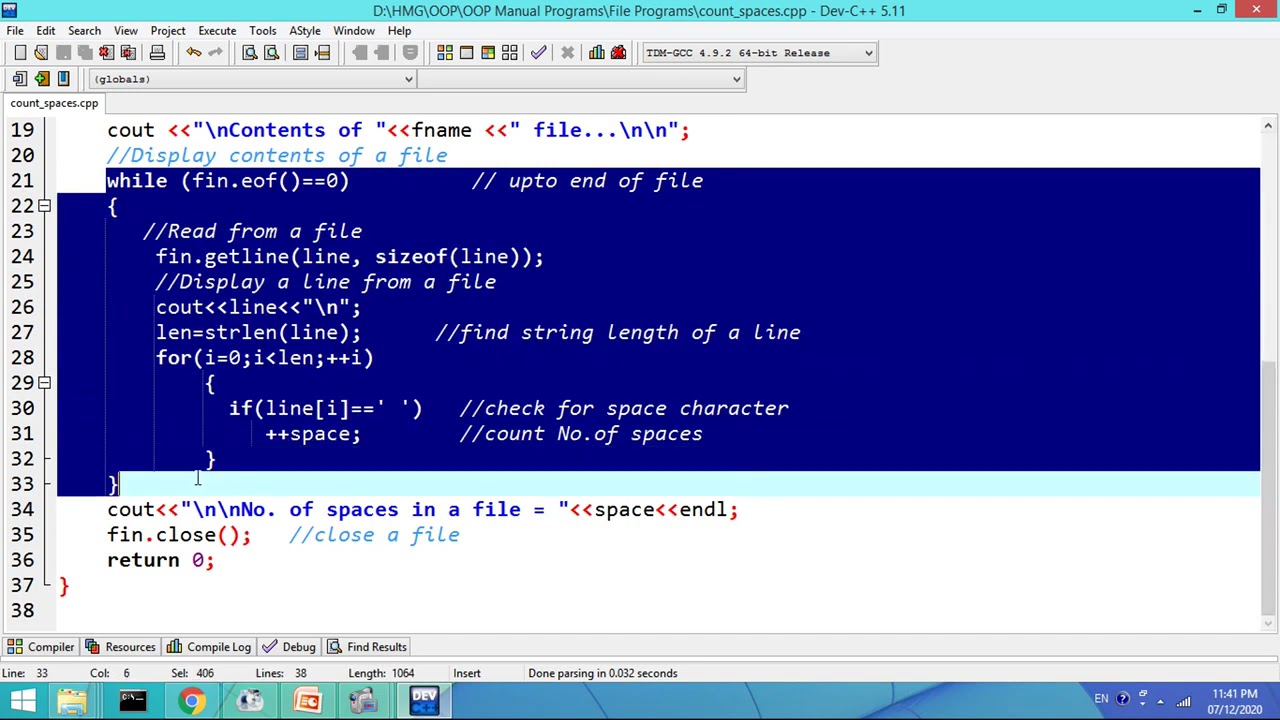Image resolution: width=1280 pixels, height=720 pixels.
Task: Collapse the code fold at line 22
Action: pos(44,206)
